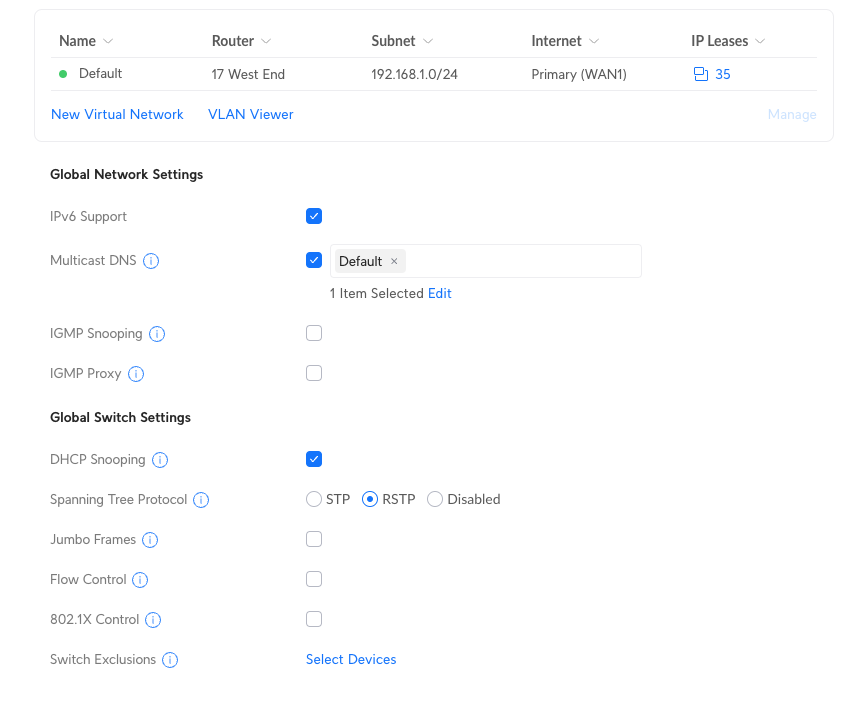
Task: Click New Virtual Network link
Action: click(117, 114)
